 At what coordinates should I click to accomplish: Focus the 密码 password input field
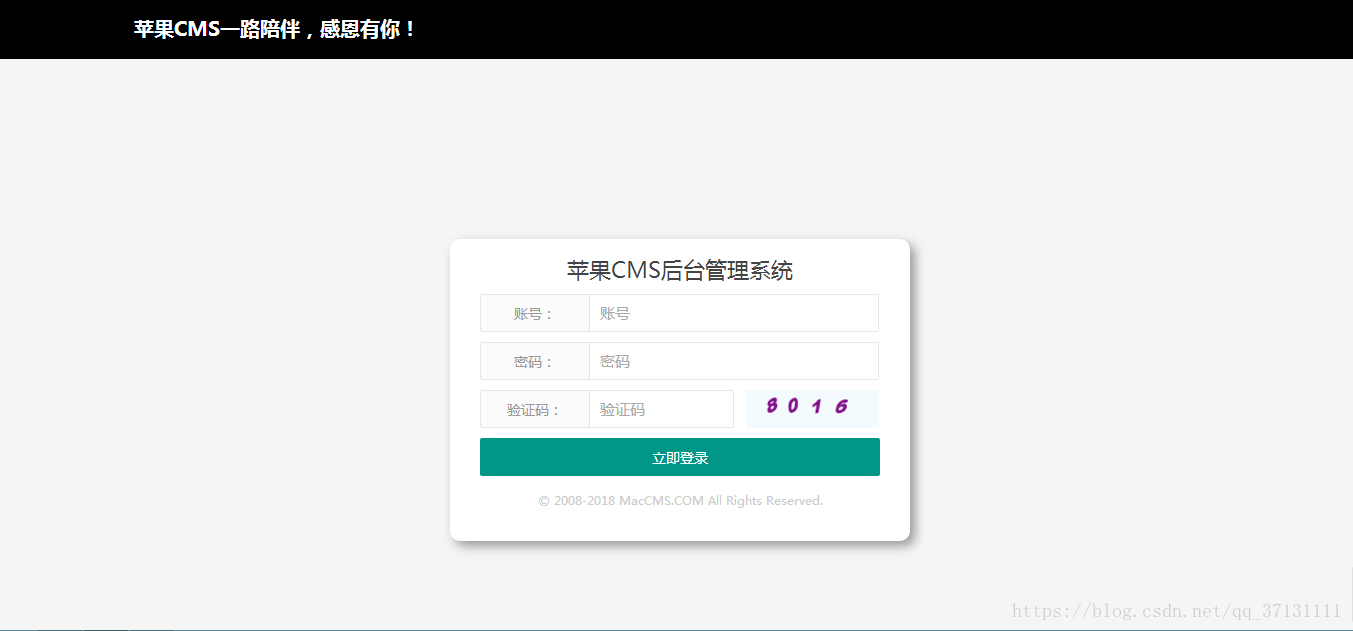tap(733, 361)
